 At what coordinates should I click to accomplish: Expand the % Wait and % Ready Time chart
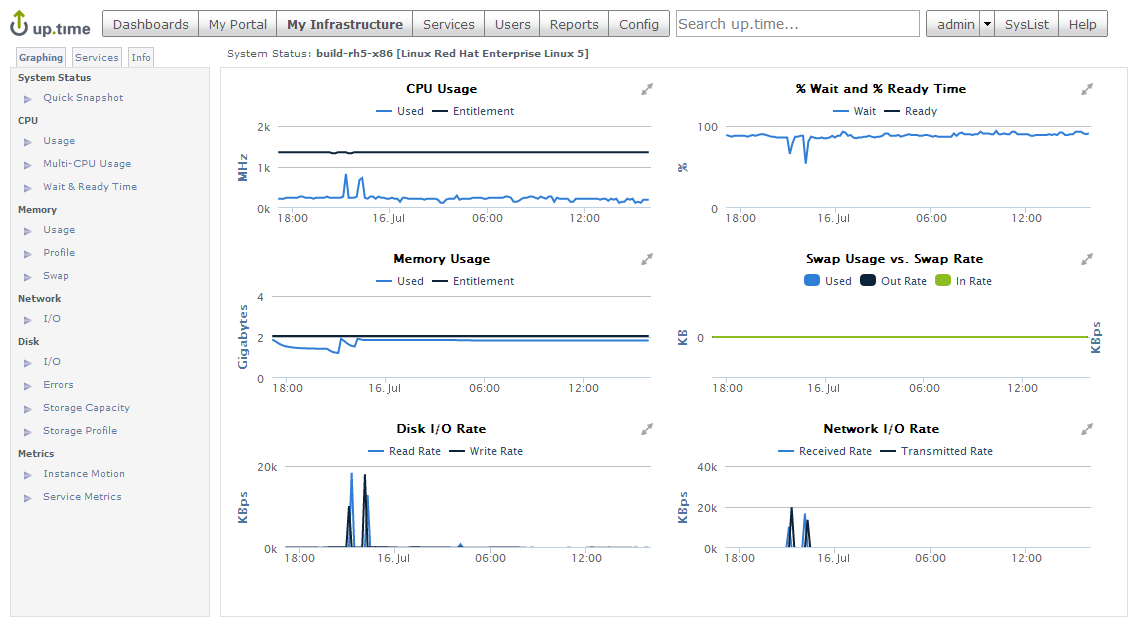click(1087, 89)
